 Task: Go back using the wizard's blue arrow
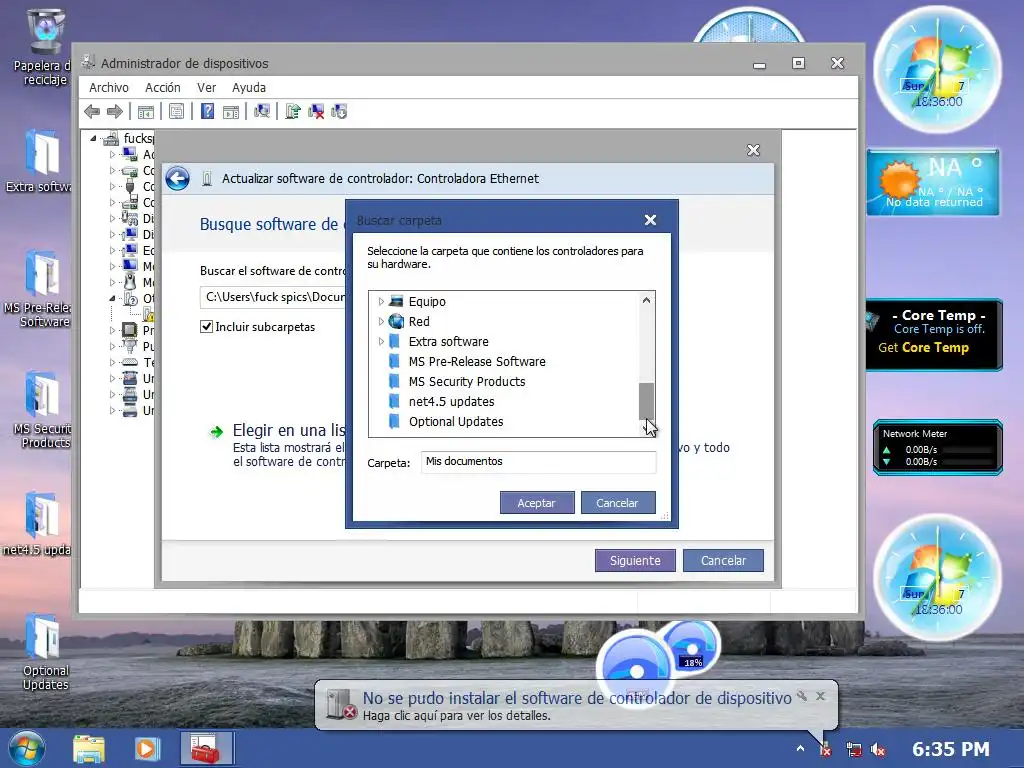click(178, 178)
